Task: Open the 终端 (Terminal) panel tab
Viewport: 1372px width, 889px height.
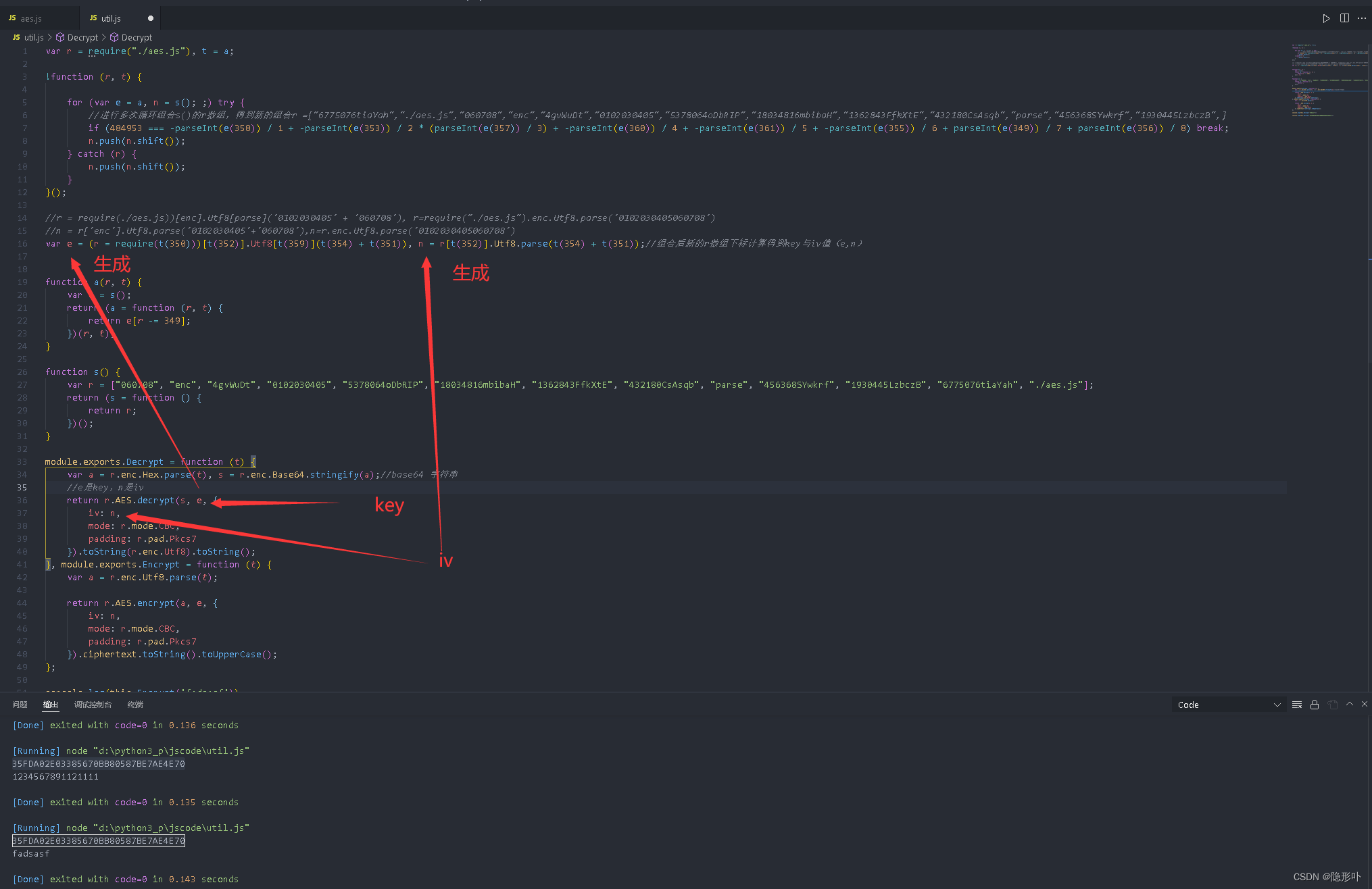Action: tap(135, 705)
